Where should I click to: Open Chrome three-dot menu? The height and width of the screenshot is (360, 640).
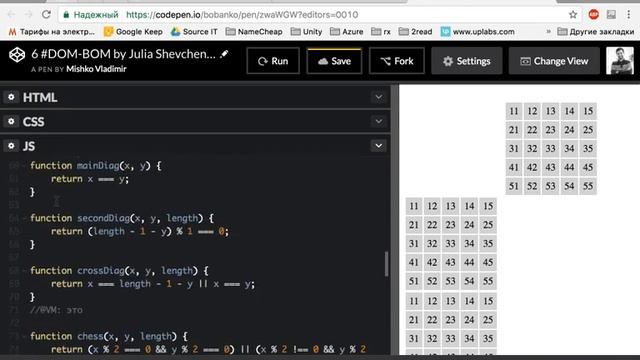pos(629,15)
